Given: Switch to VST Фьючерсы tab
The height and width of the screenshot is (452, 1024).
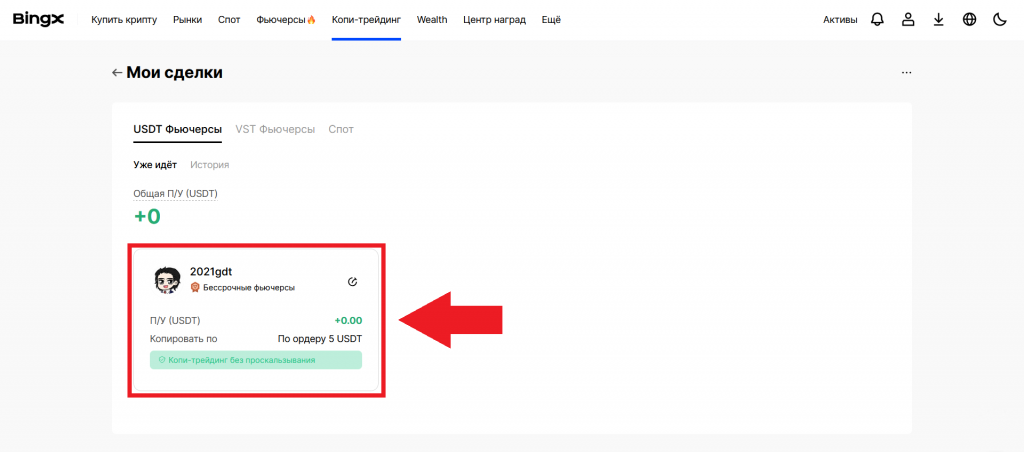Looking at the screenshot, I should click(x=275, y=129).
